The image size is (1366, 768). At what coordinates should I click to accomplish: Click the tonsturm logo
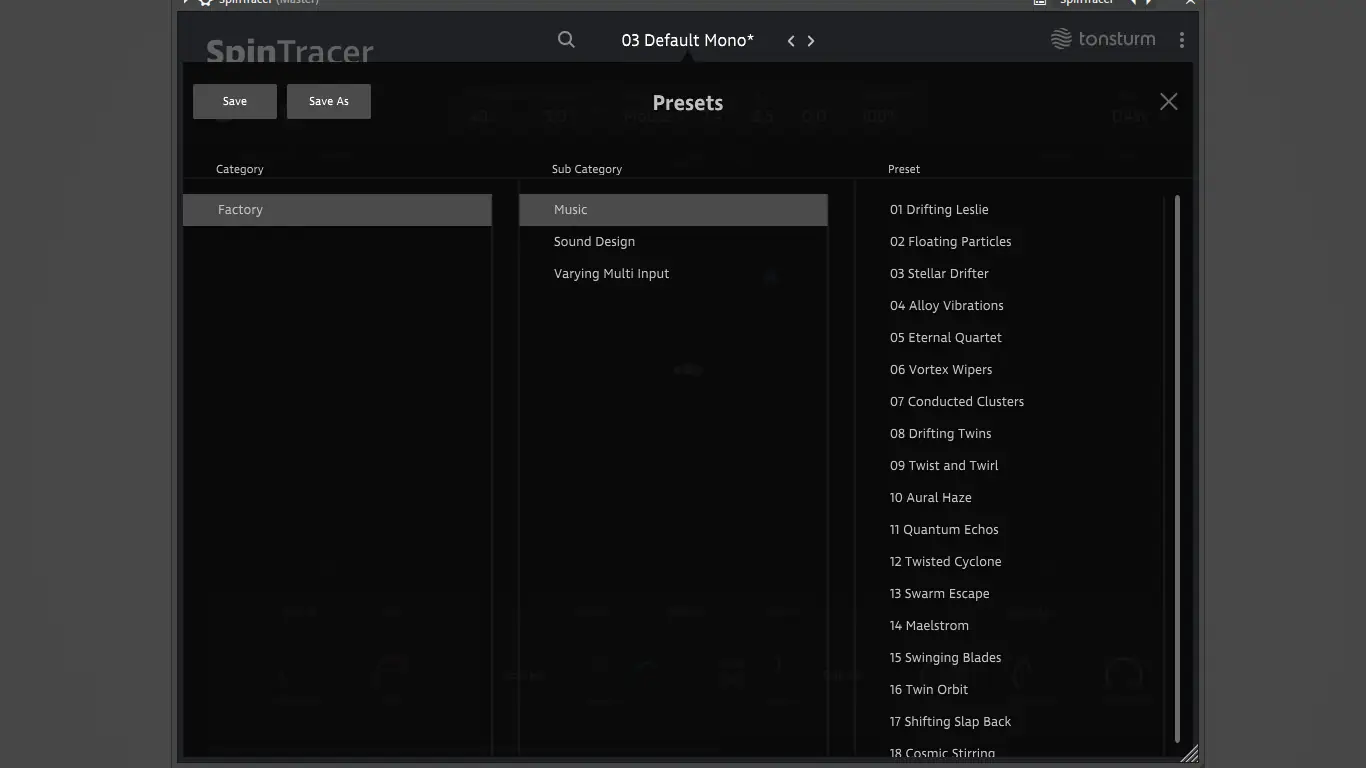(1103, 39)
